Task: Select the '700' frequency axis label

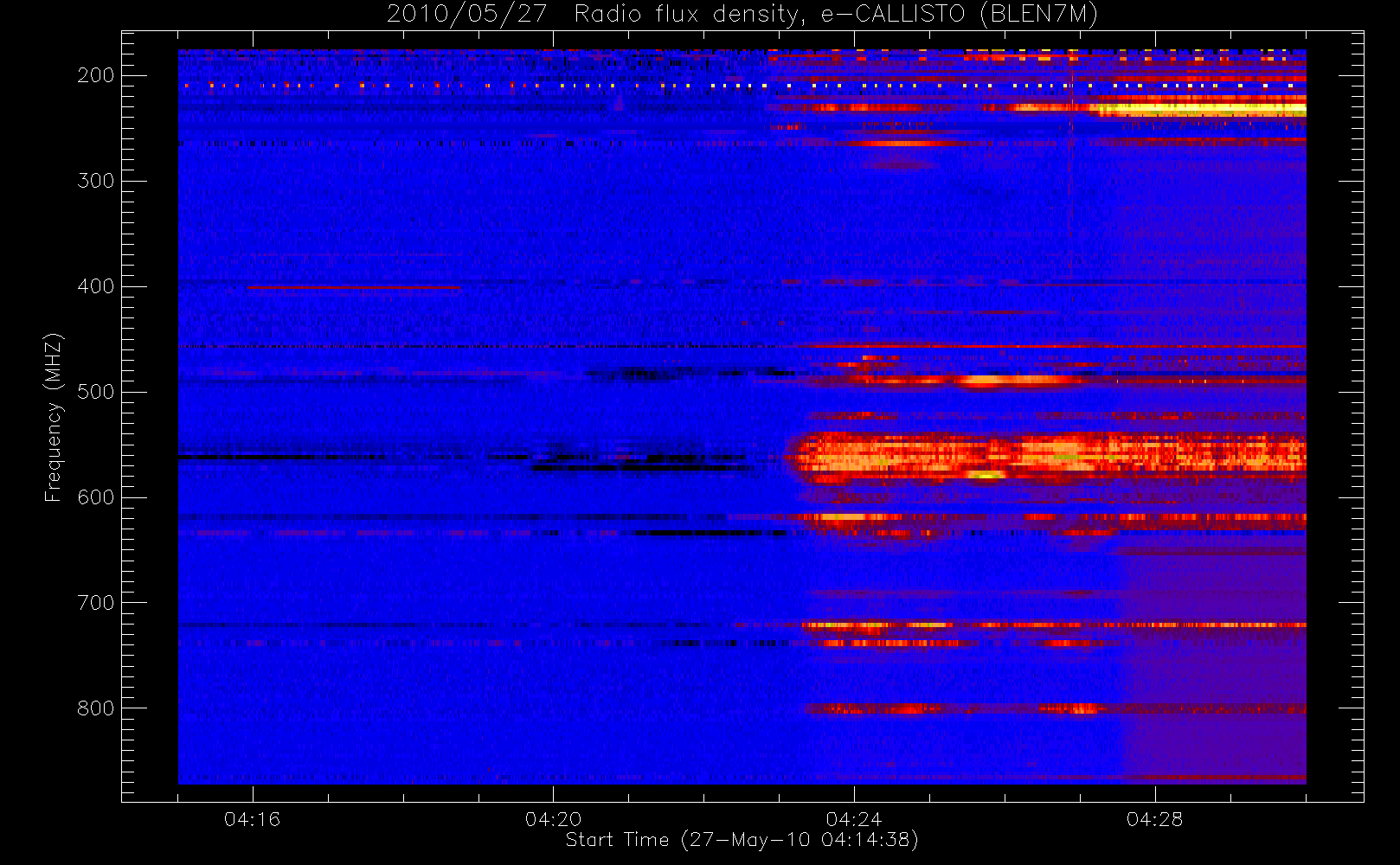Action: 95,603
